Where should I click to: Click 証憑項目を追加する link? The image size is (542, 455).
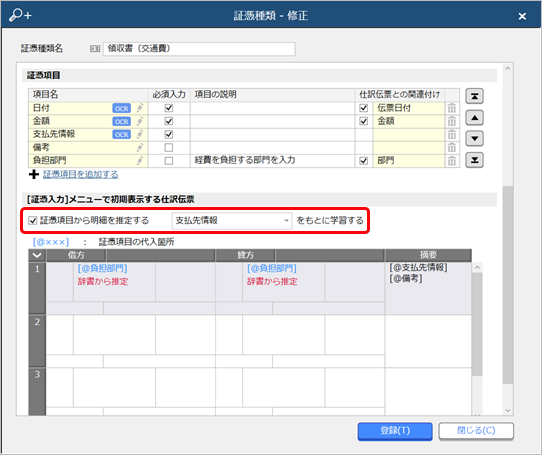[81, 175]
